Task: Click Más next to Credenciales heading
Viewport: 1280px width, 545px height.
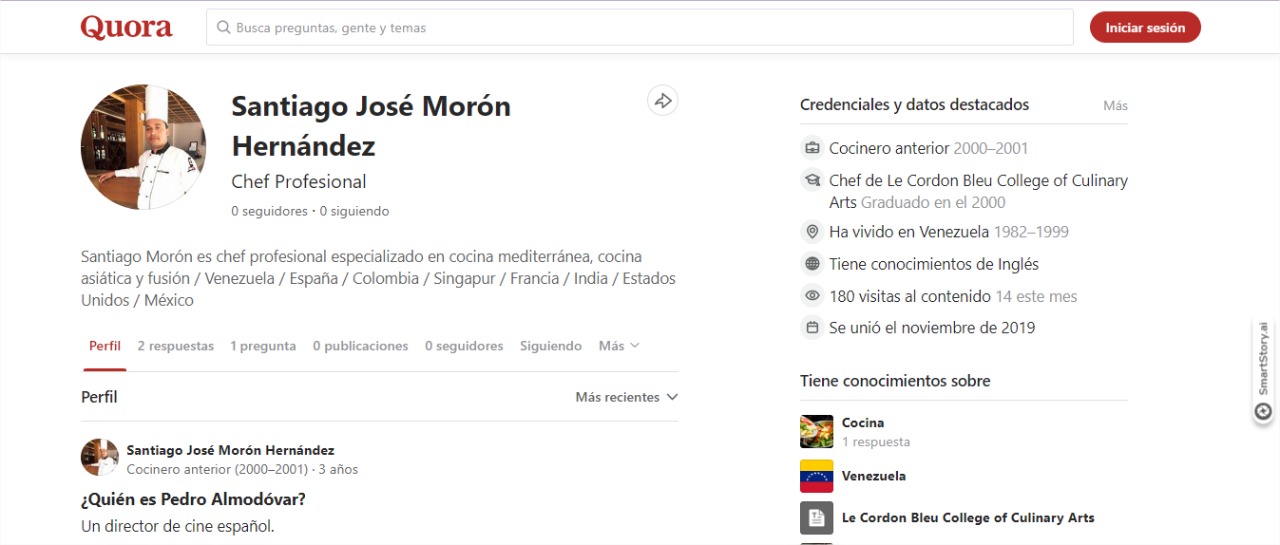Action: 1115,105
